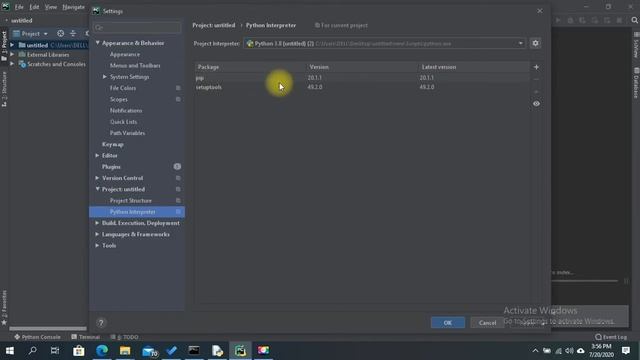
Task: Click the Cancel button
Action: click(x=487, y=322)
